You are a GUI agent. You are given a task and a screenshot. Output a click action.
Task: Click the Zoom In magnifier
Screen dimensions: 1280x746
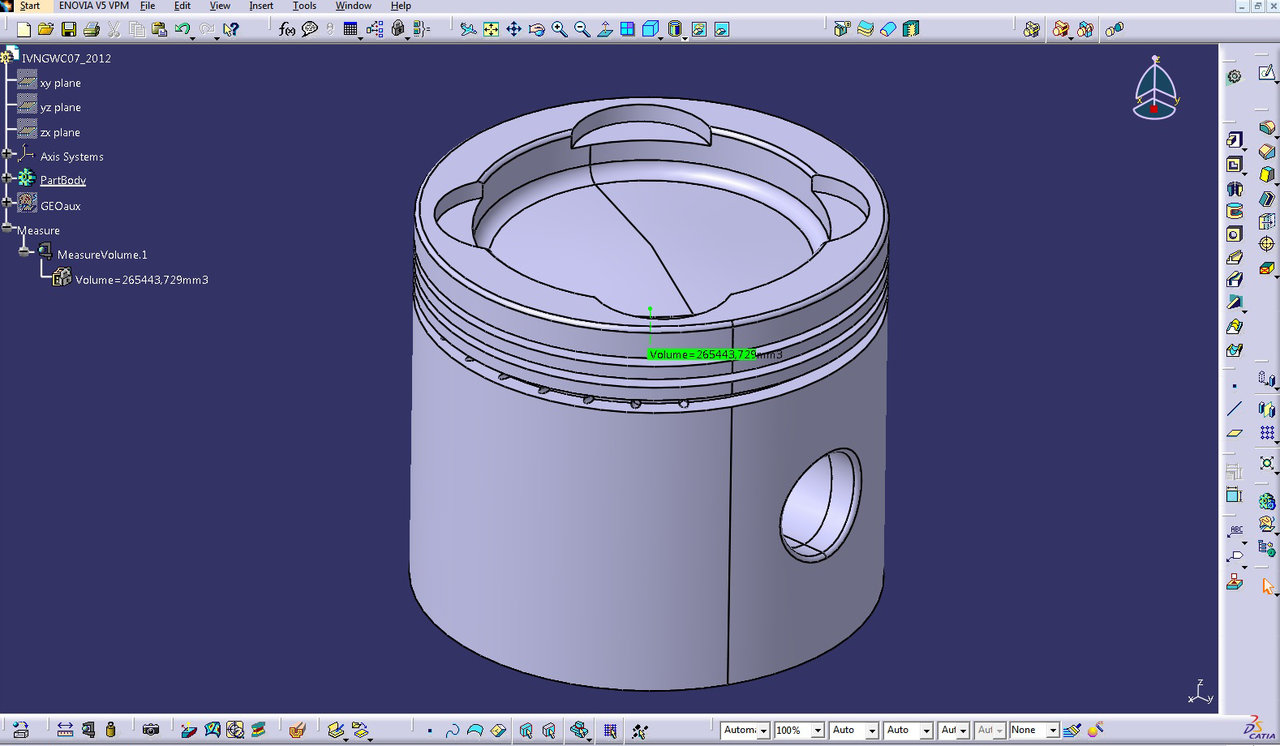[x=559, y=30]
